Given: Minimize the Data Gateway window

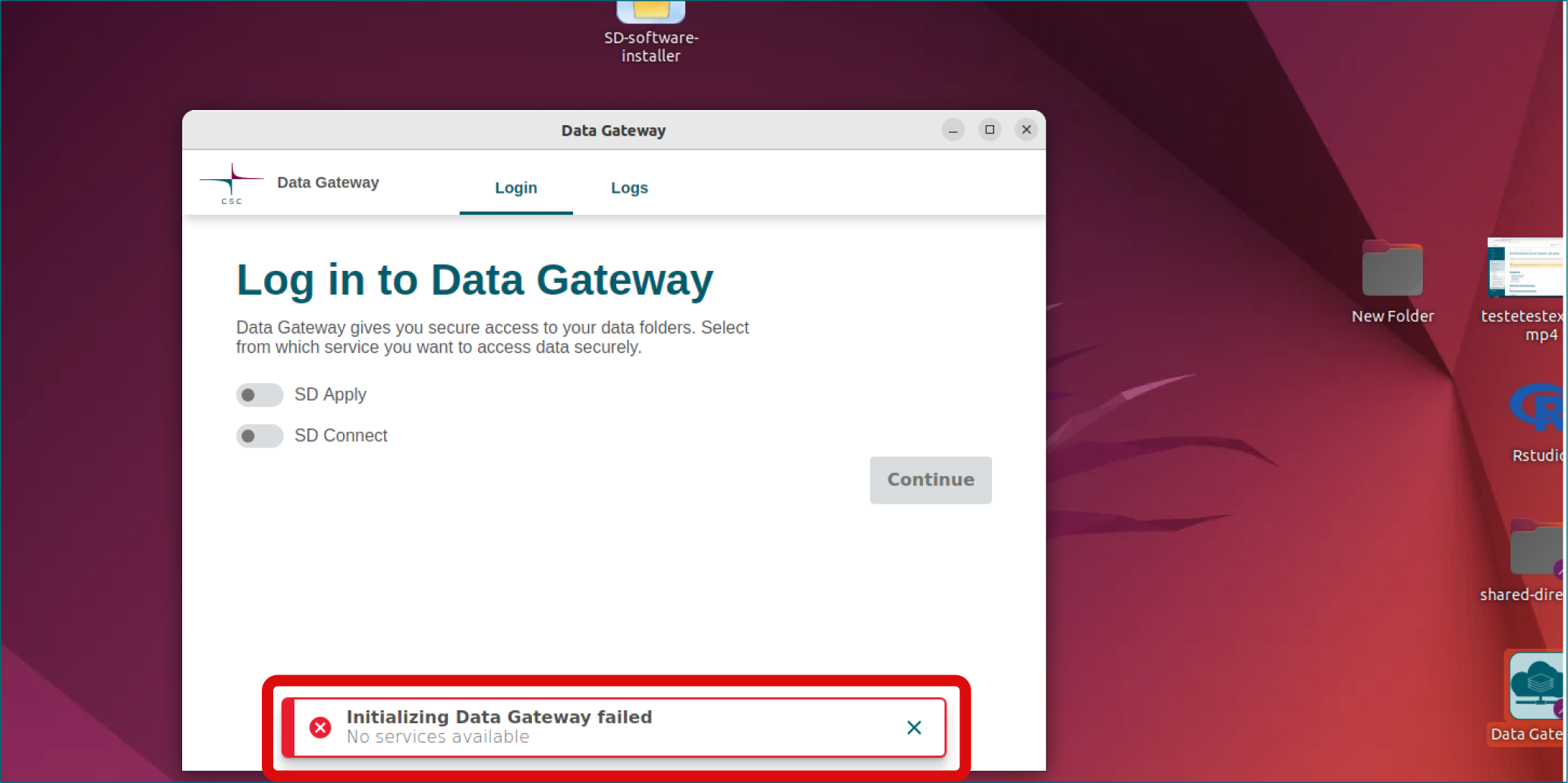Looking at the screenshot, I should click(x=952, y=129).
